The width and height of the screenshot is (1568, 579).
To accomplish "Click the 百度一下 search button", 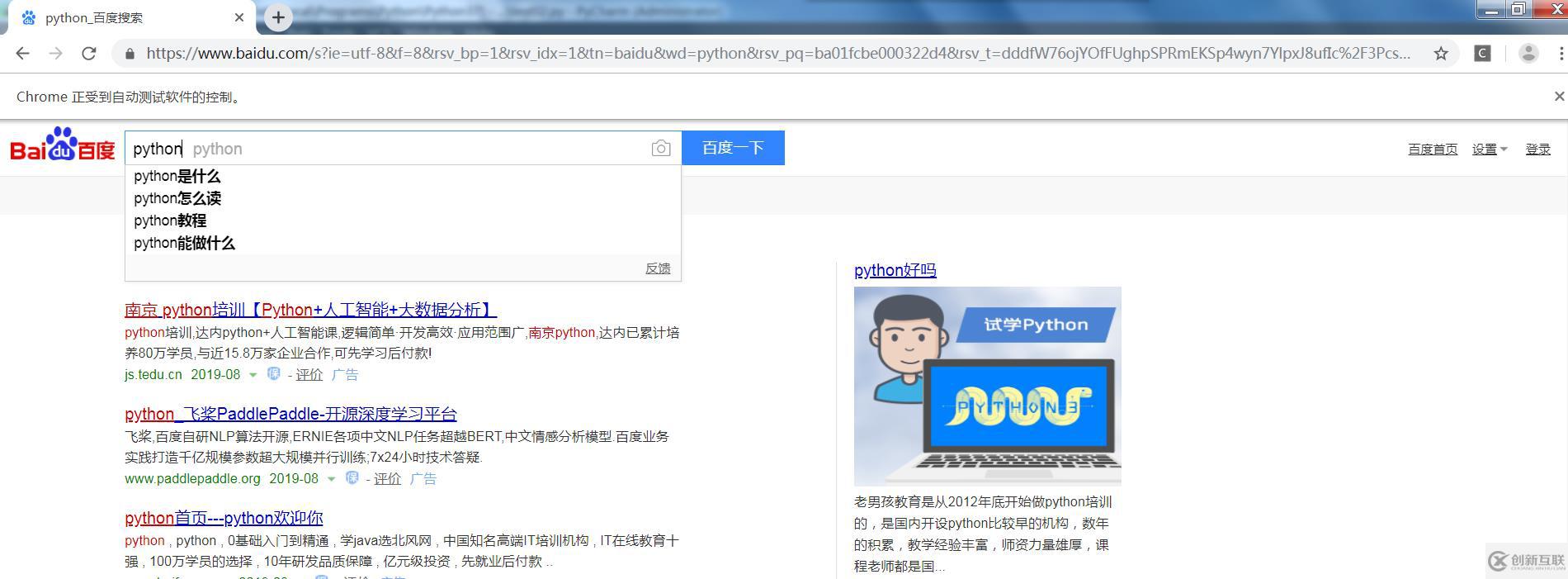I will click(733, 148).
